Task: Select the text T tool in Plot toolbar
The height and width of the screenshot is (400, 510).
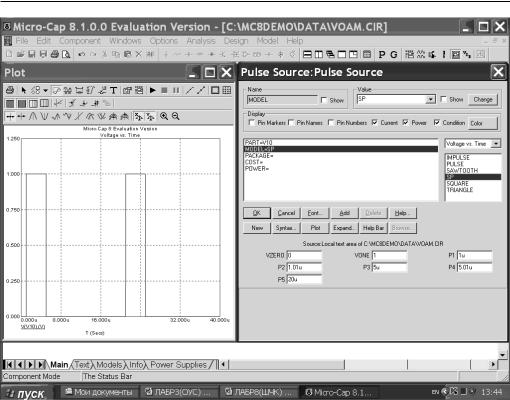Action: click(x=113, y=90)
